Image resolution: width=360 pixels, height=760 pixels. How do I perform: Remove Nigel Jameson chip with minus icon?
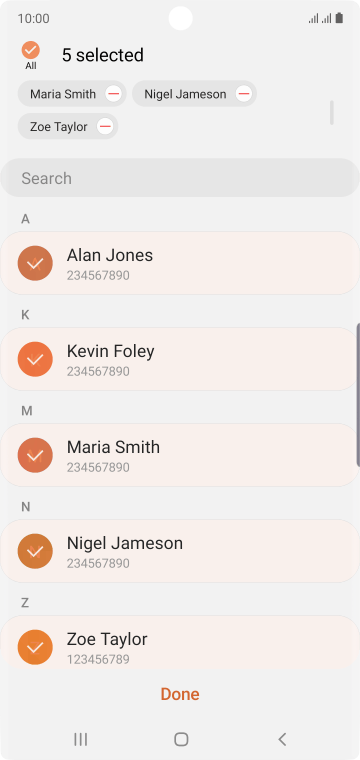(244, 94)
